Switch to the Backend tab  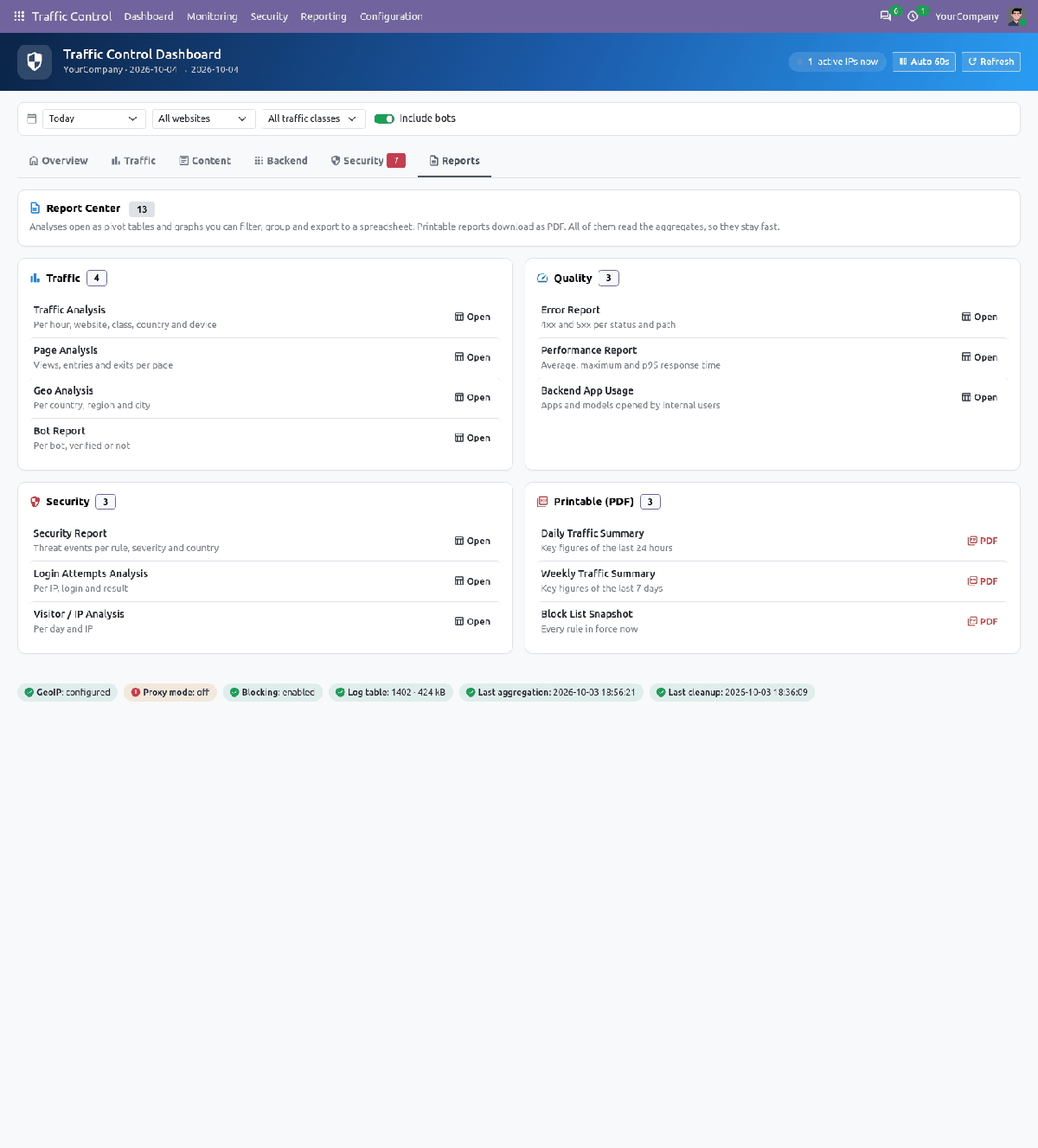click(x=281, y=161)
